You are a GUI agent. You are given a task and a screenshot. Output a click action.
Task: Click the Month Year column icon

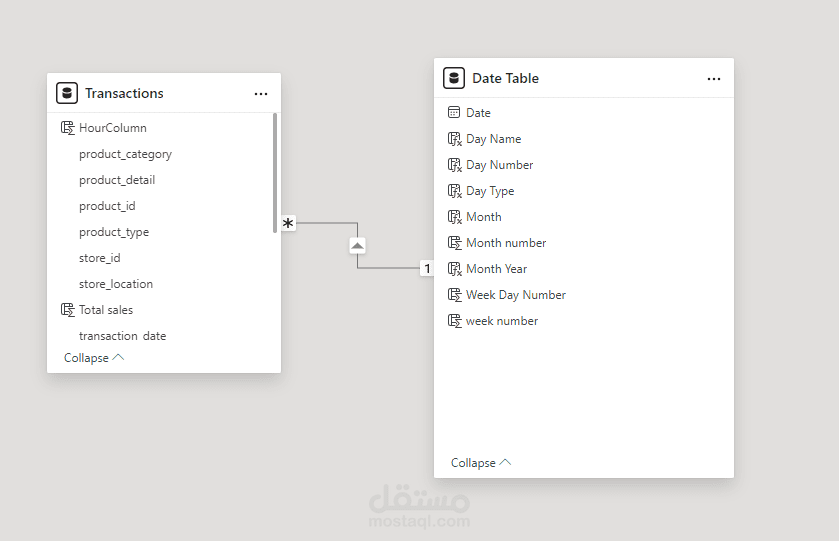(x=455, y=269)
